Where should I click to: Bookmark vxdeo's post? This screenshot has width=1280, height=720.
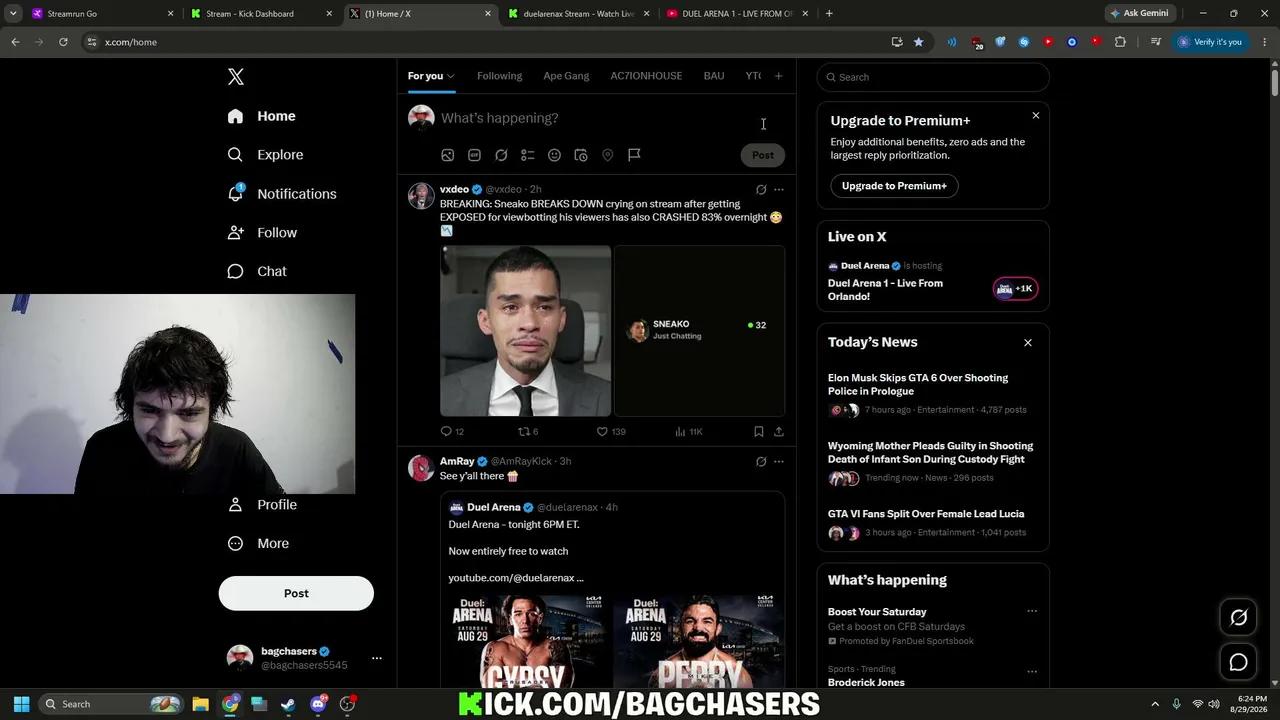pos(759,431)
